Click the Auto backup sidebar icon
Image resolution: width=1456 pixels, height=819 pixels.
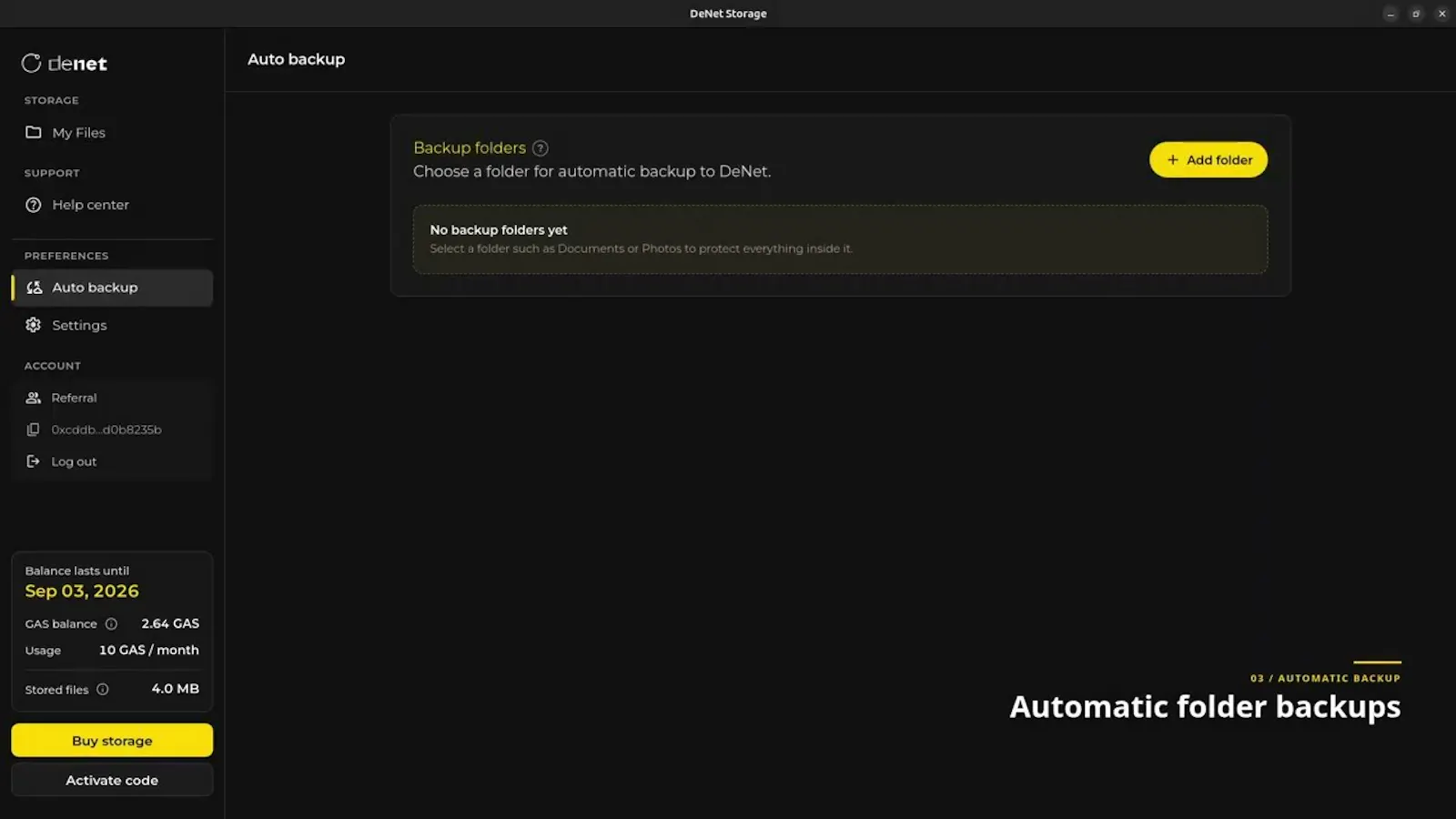[x=35, y=288]
